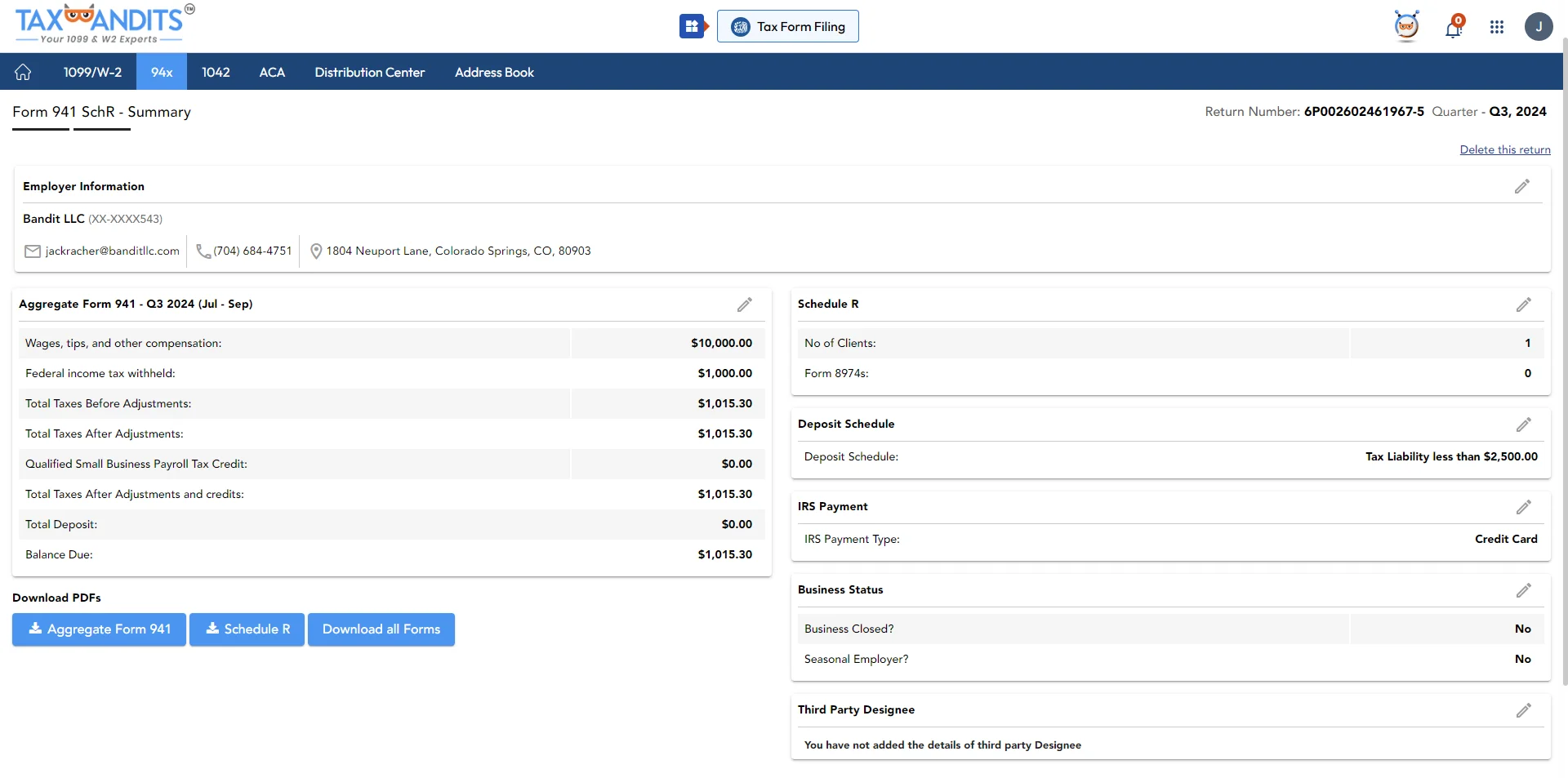Open the ACA menu item
This screenshot has height=778, width=1568.
[272, 72]
